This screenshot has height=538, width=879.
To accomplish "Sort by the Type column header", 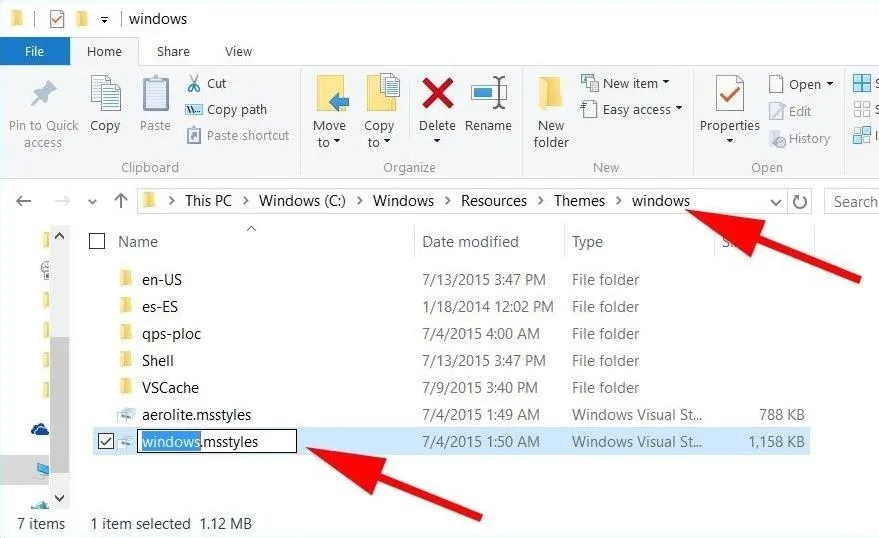I will click(x=587, y=242).
